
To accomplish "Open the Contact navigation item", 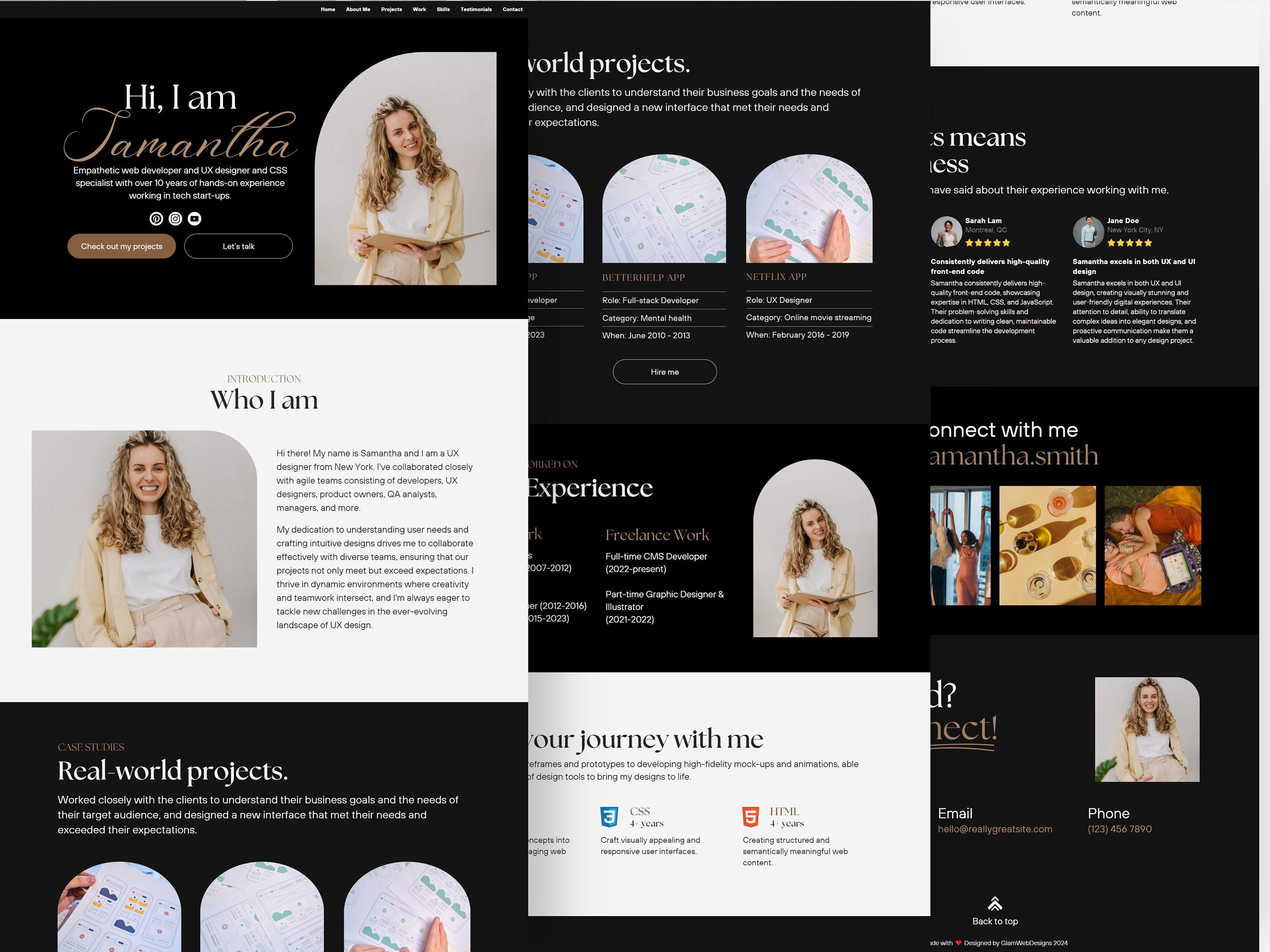I will pyautogui.click(x=513, y=9).
